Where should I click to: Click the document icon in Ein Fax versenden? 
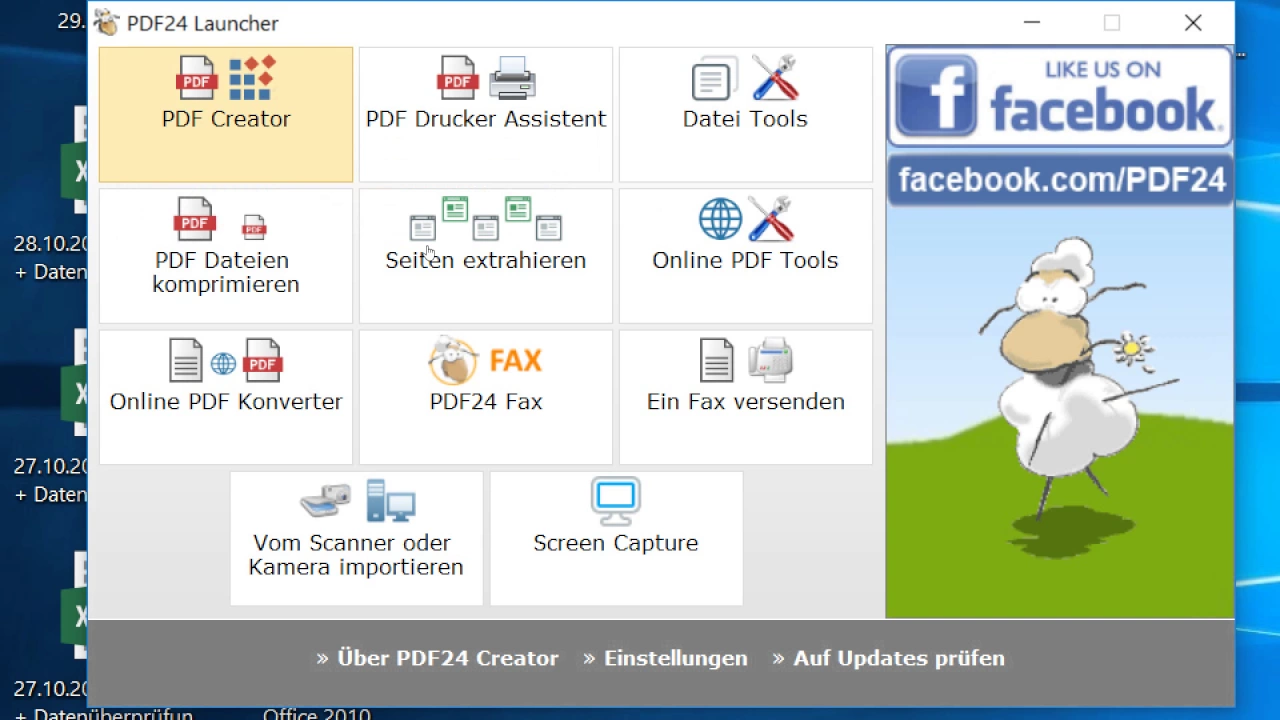(716, 360)
